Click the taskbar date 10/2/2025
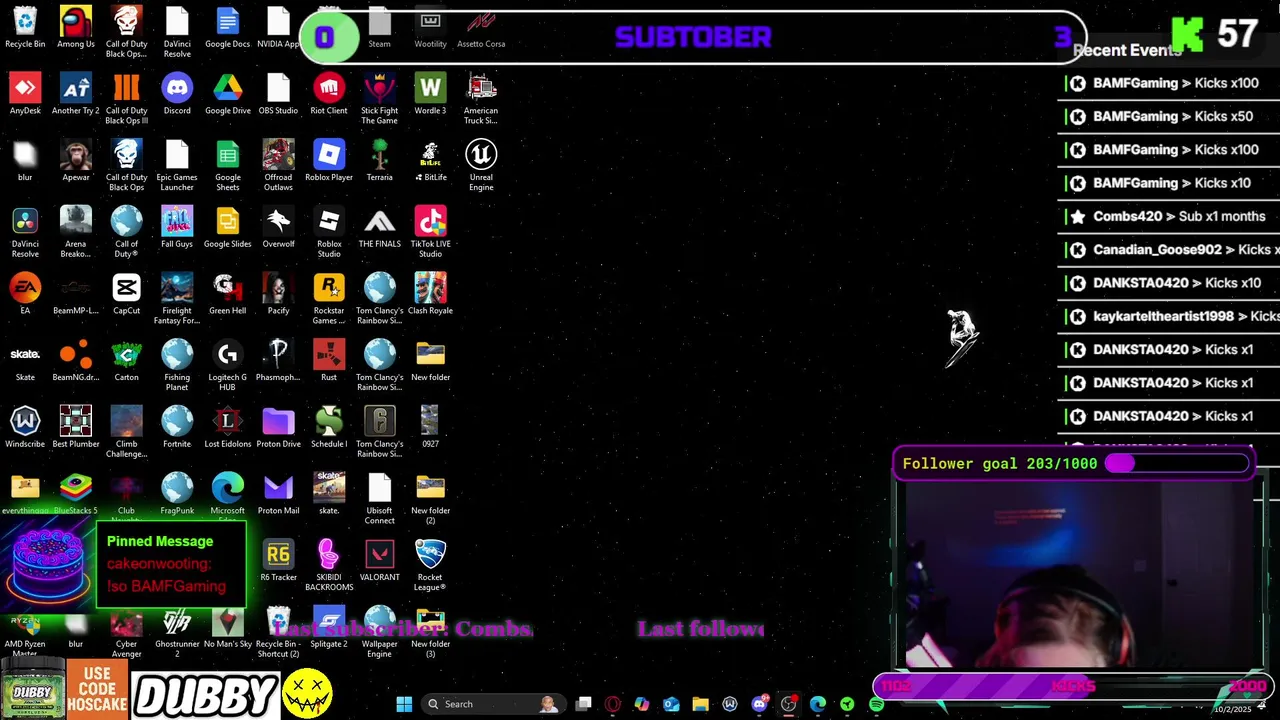 [1232, 709]
